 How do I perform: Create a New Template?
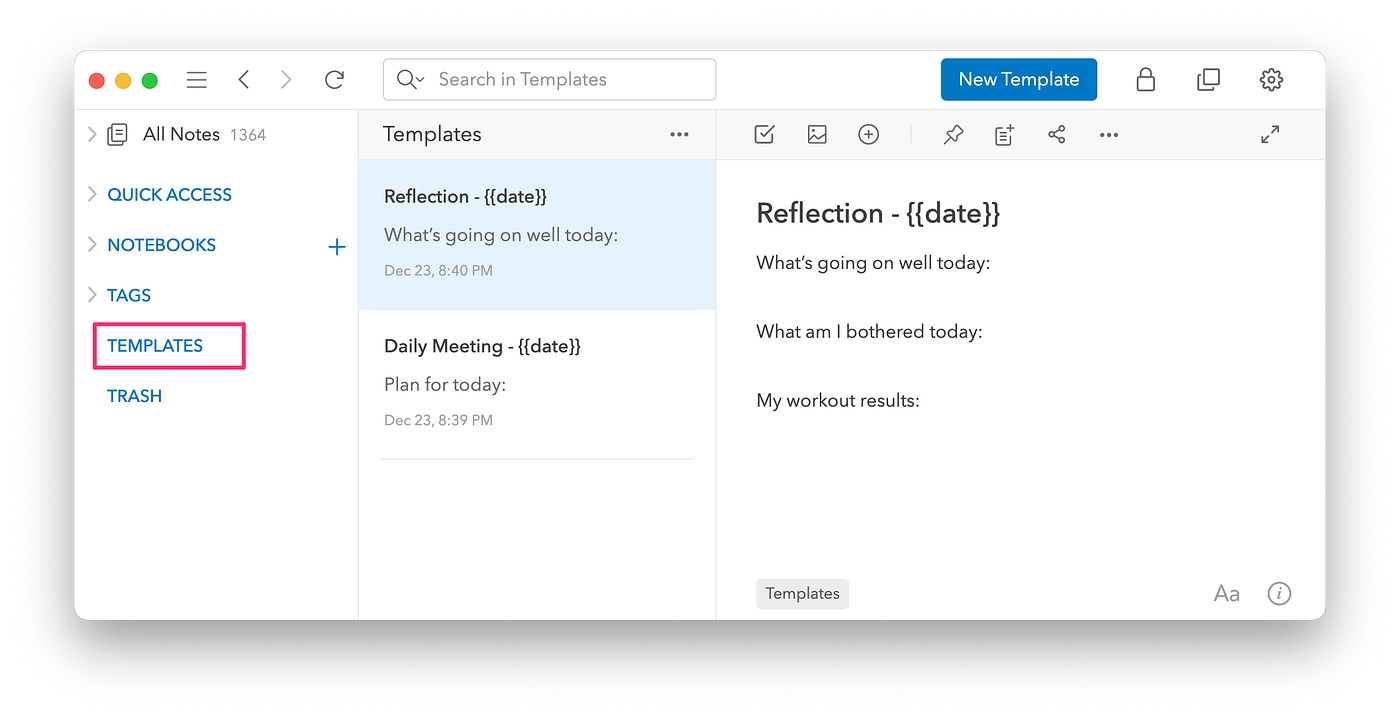(x=1019, y=80)
